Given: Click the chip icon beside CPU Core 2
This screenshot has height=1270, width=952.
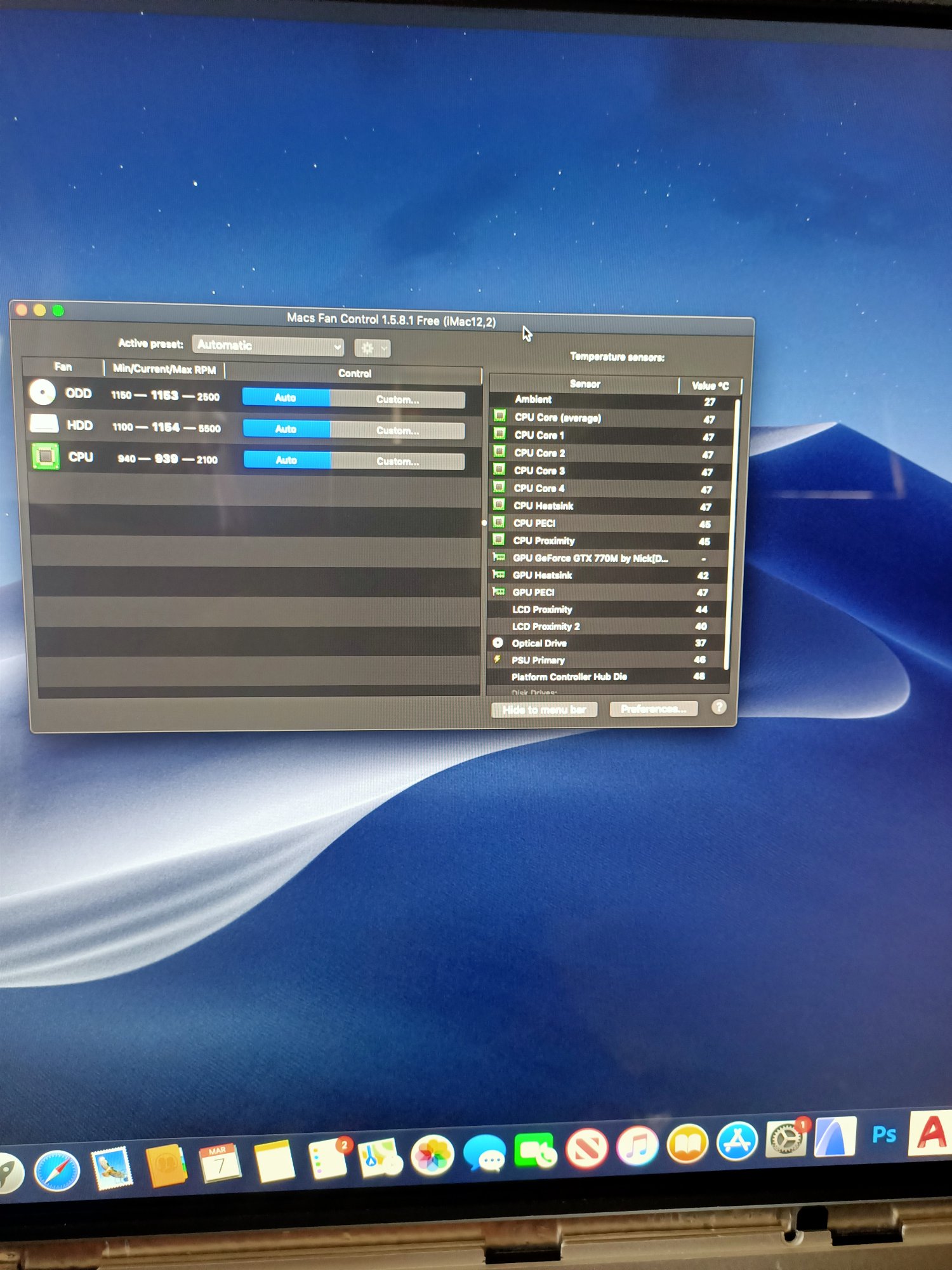Looking at the screenshot, I should coord(499,451).
